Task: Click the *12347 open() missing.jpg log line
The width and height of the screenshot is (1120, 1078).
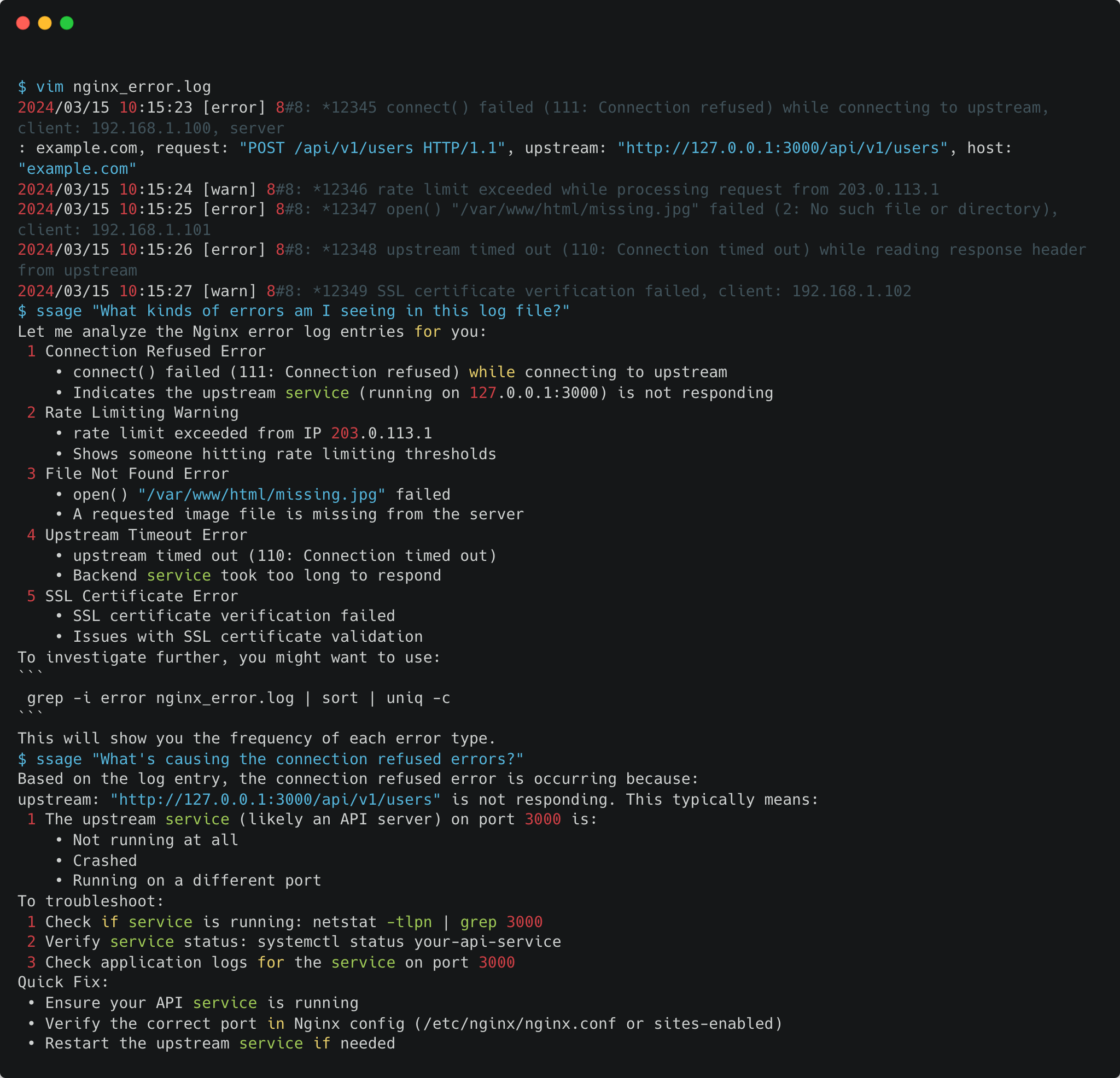Action: [x=538, y=209]
